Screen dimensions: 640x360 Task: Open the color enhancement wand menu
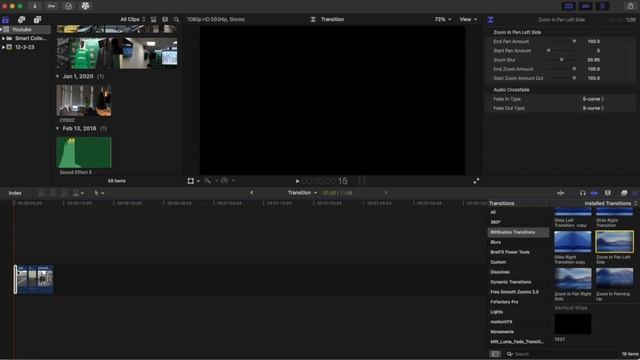[x=208, y=181]
